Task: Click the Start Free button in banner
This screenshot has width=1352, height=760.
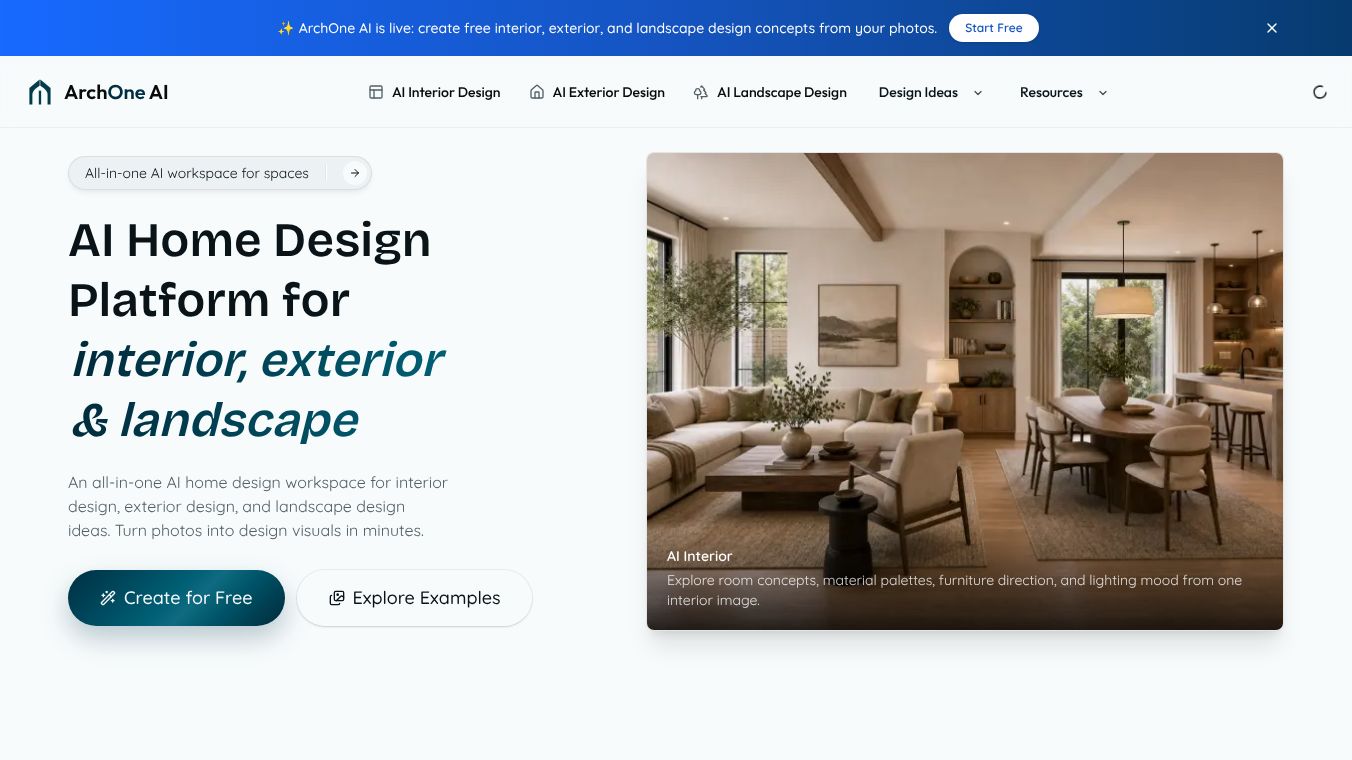Action: [x=994, y=28]
